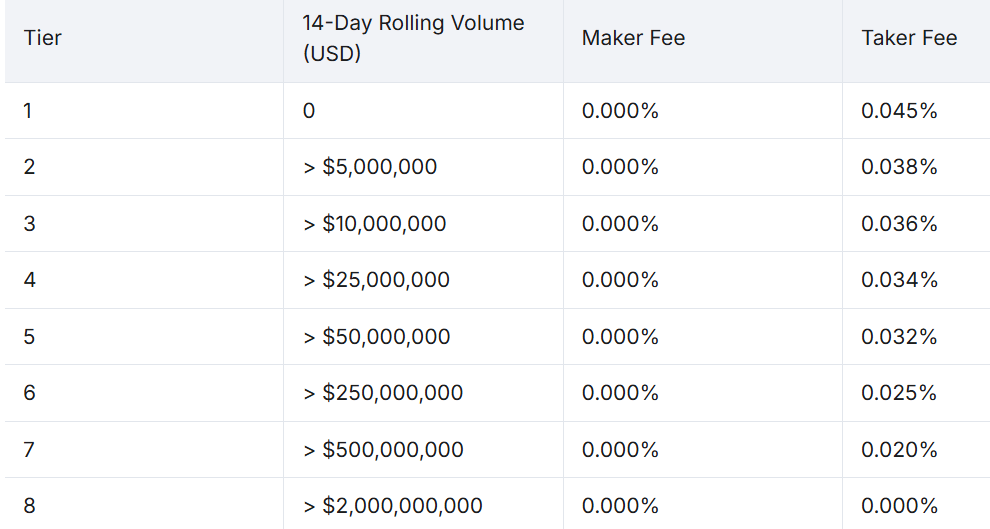The width and height of the screenshot is (990, 529).
Task: Click the > $2,000,000,000 volume cell
Action: (x=392, y=506)
